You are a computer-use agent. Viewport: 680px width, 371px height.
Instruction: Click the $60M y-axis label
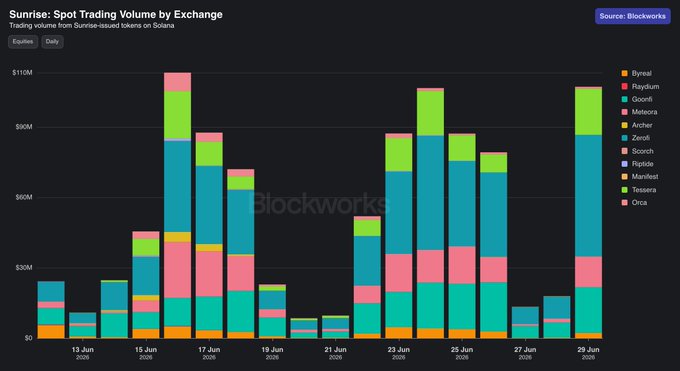[24, 197]
